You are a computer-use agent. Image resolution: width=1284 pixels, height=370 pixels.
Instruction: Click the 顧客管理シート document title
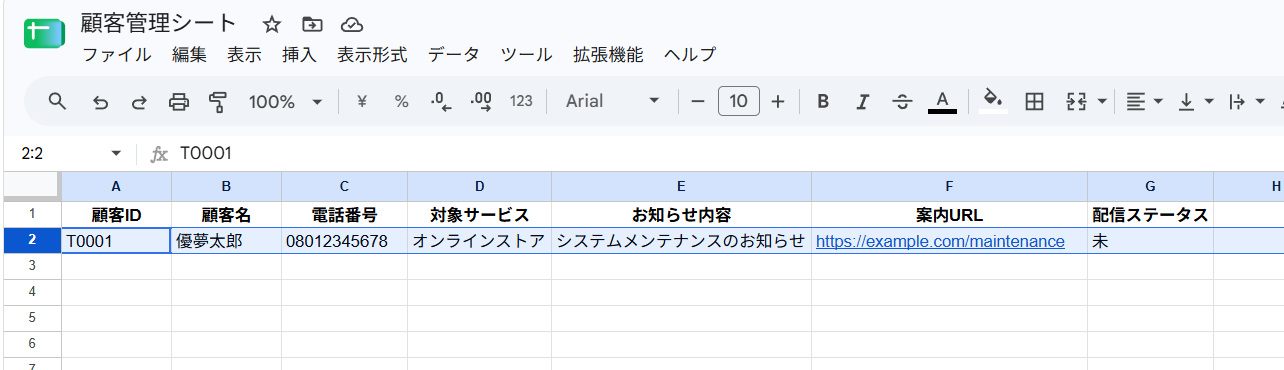159,24
